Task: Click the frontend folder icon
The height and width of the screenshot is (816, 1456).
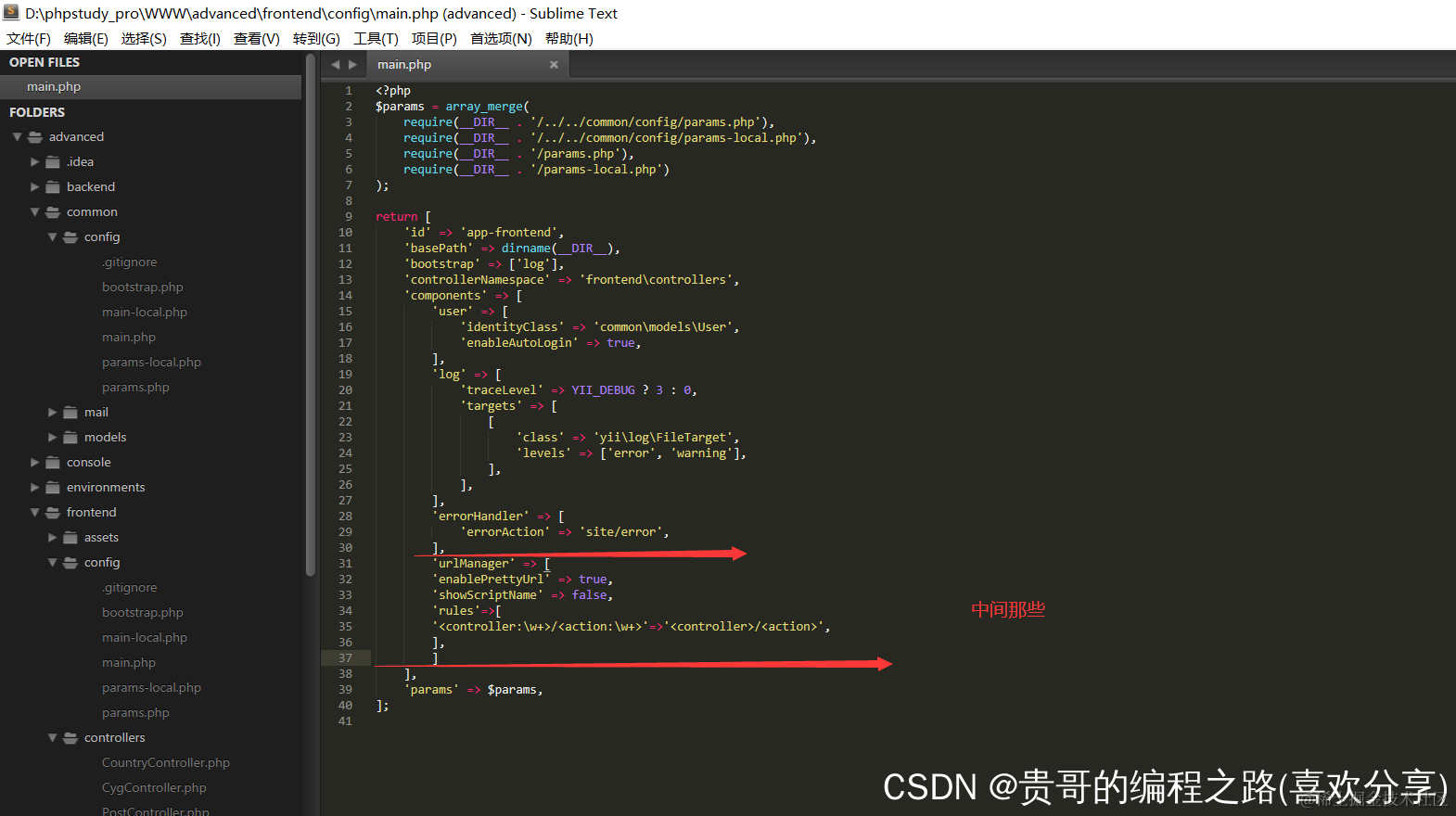Action: (53, 513)
